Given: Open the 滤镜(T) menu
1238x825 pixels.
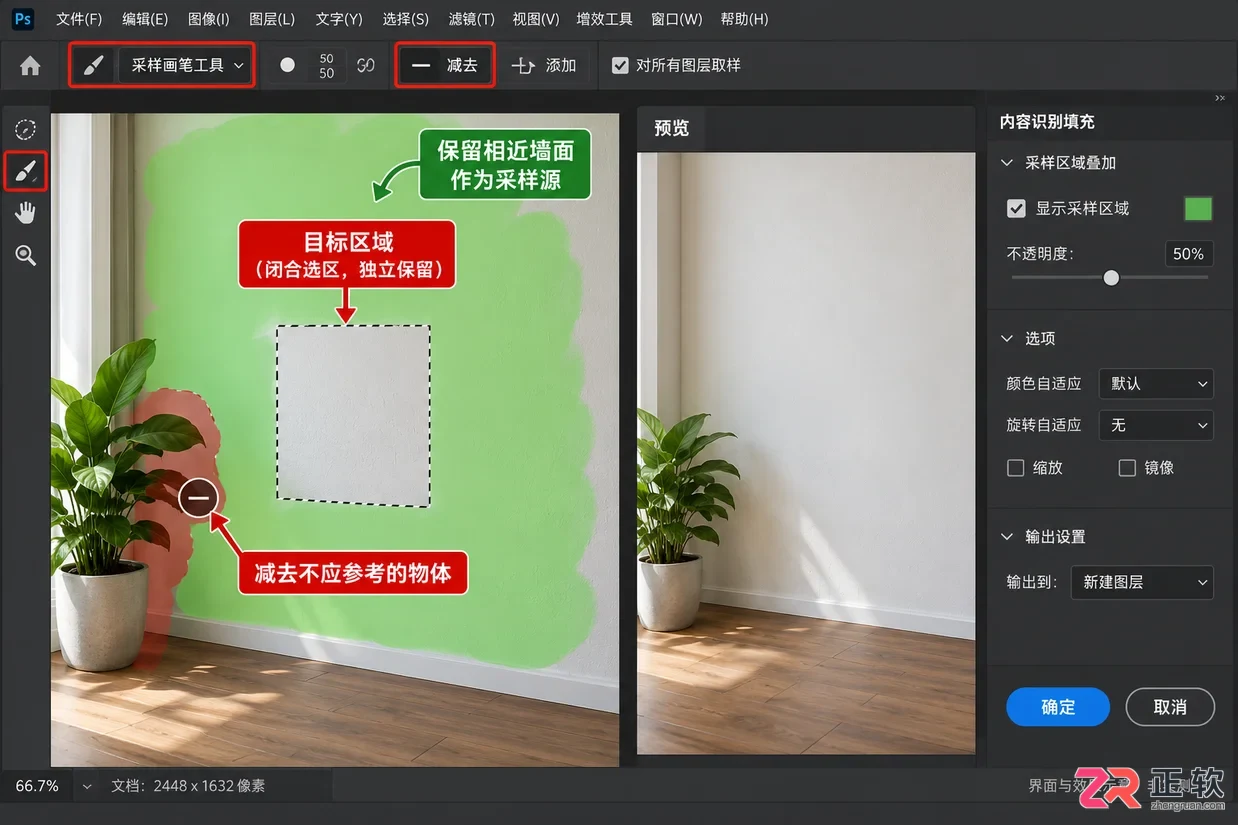Looking at the screenshot, I should [x=472, y=19].
